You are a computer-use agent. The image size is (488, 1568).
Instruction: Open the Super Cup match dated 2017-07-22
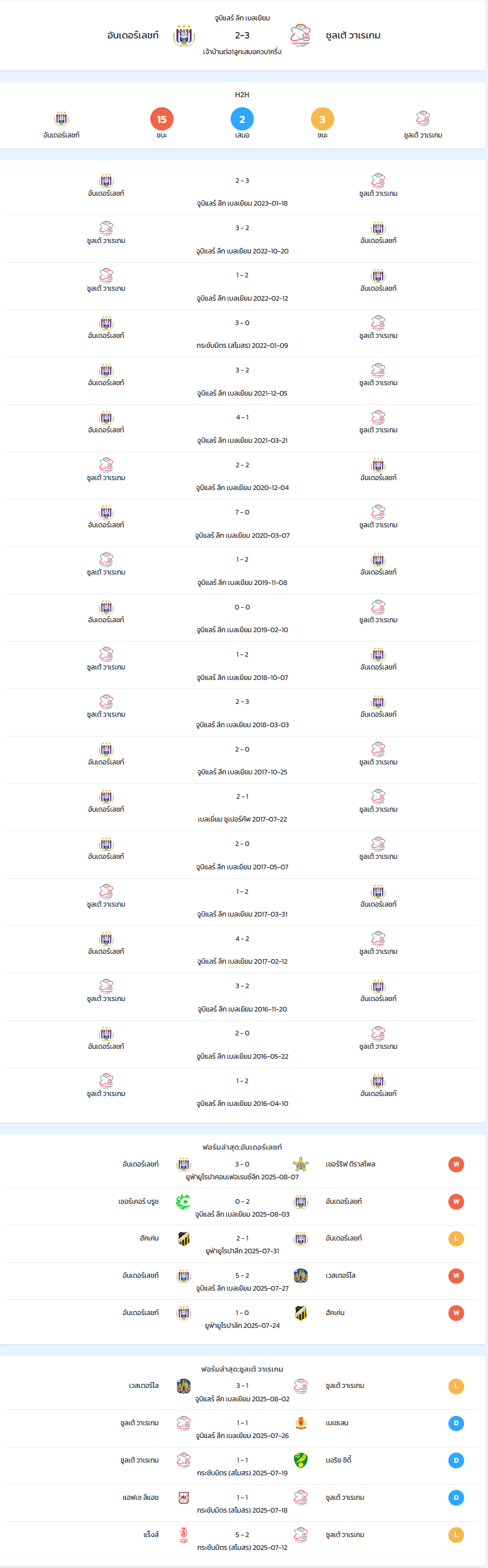coord(242,808)
